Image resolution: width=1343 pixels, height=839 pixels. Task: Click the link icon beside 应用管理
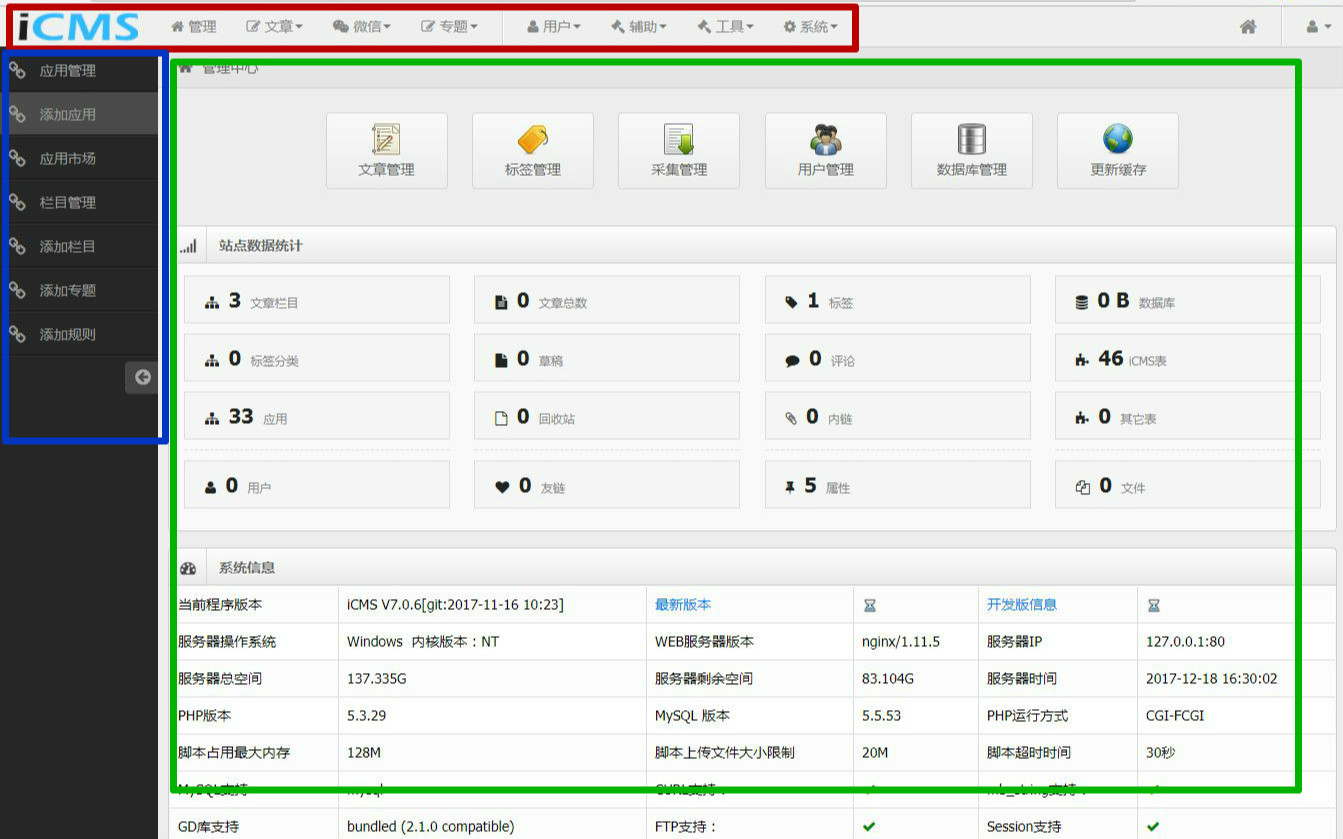[17, 70]
